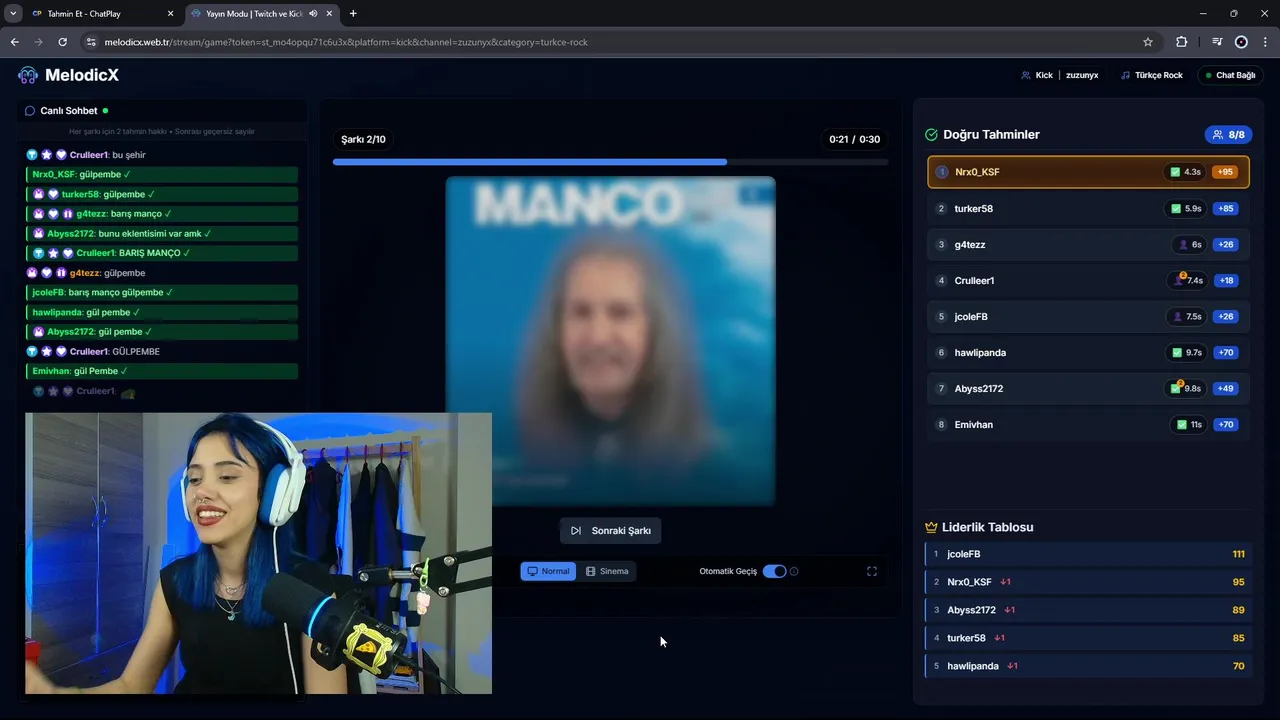Select Emivhan in Doğru Tahminler list

click(x=1088, y=424)
